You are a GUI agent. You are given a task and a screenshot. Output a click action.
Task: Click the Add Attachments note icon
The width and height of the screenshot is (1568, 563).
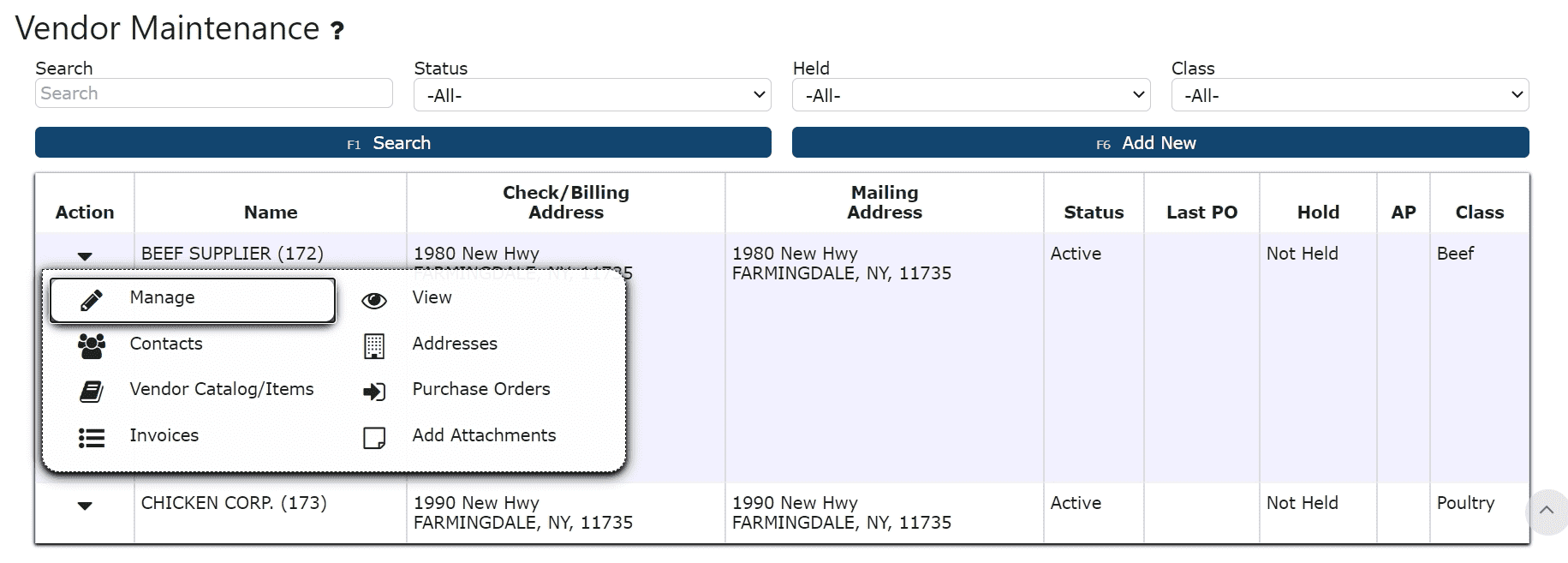374,438
